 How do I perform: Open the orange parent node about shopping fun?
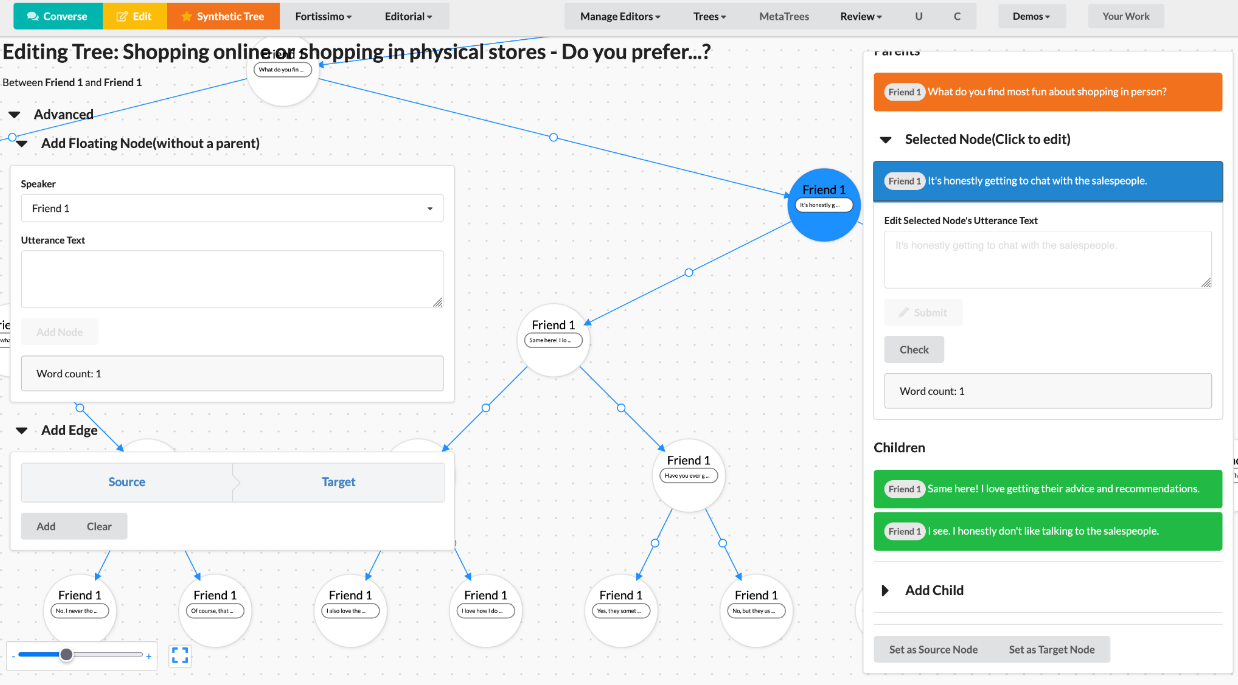click(x=1047, y=92)
